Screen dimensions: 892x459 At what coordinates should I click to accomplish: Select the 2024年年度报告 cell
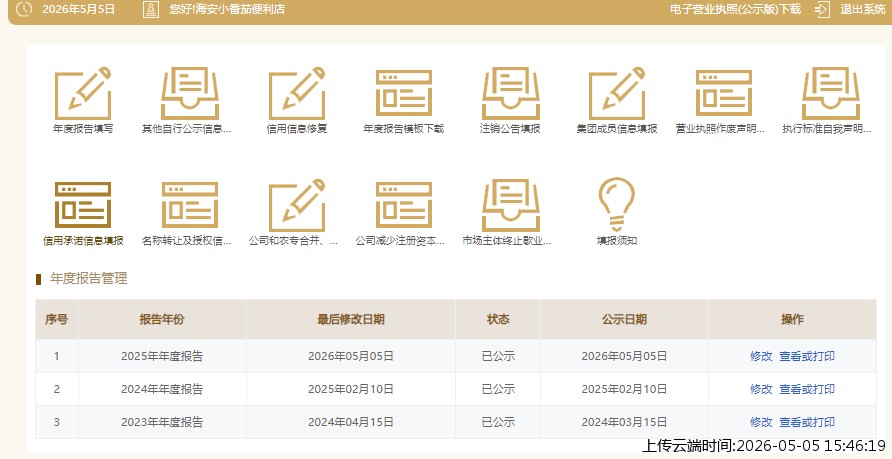coord(162,389)
